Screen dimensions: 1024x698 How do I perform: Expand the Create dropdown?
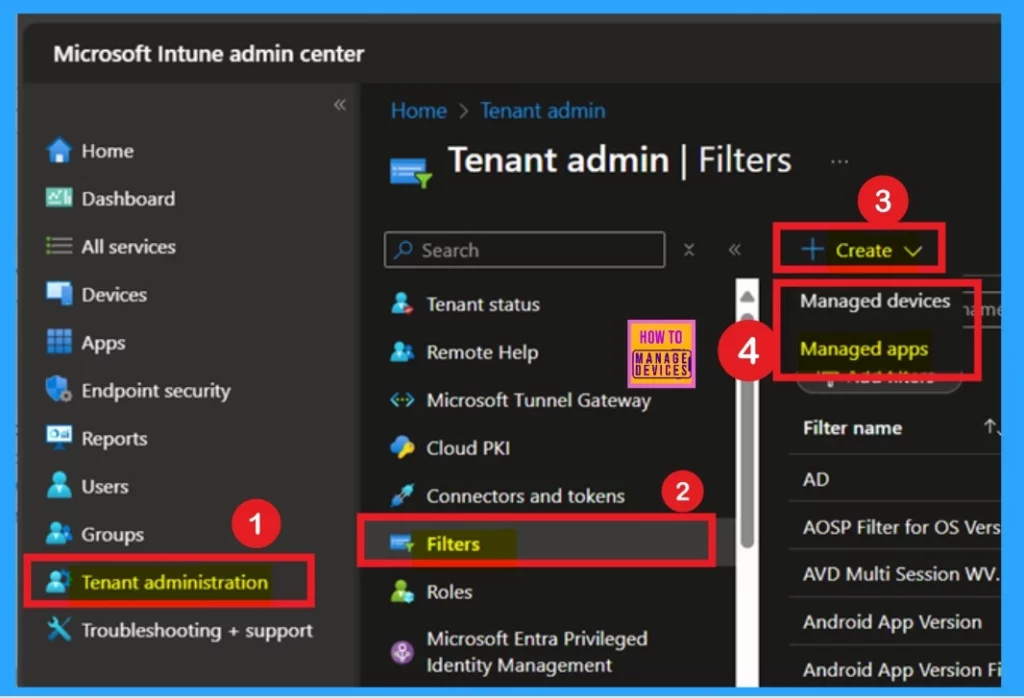pos(861,249)
